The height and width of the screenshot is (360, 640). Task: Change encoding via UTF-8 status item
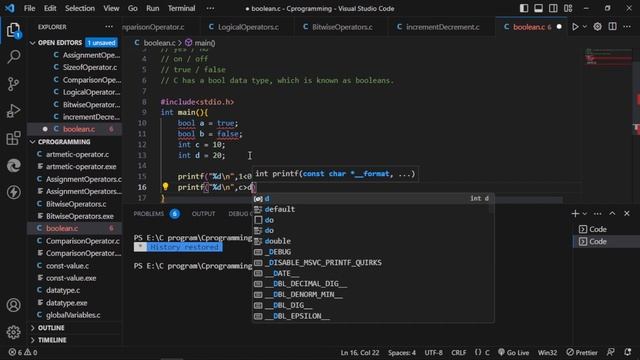(433, 352)
